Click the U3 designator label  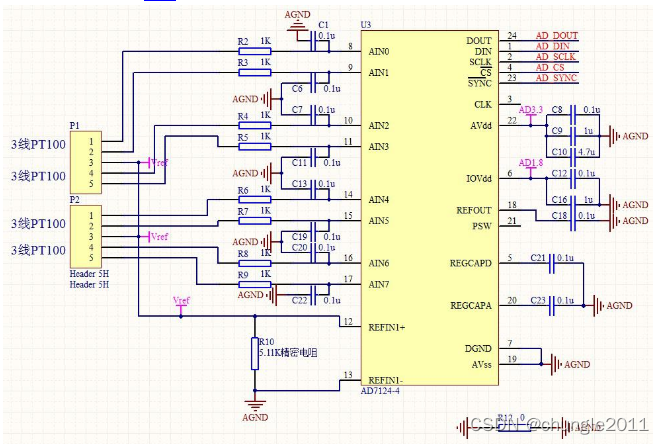(366, 25)
